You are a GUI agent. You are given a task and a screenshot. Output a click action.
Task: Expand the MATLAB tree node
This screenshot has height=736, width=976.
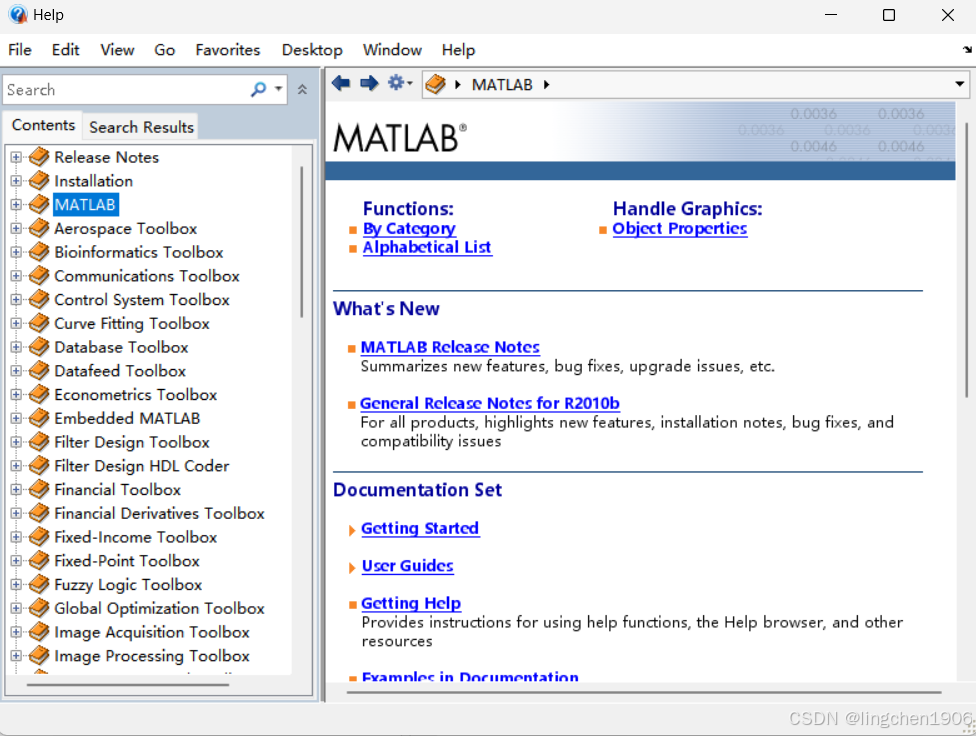point(16,204)
